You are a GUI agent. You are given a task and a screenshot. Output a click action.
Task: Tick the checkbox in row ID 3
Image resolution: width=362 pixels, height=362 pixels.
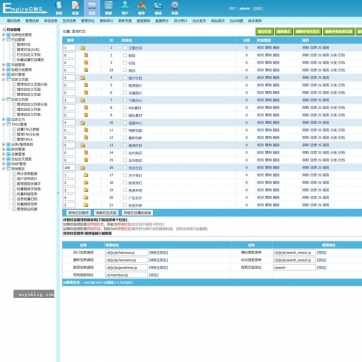click(x=125, y=63)
